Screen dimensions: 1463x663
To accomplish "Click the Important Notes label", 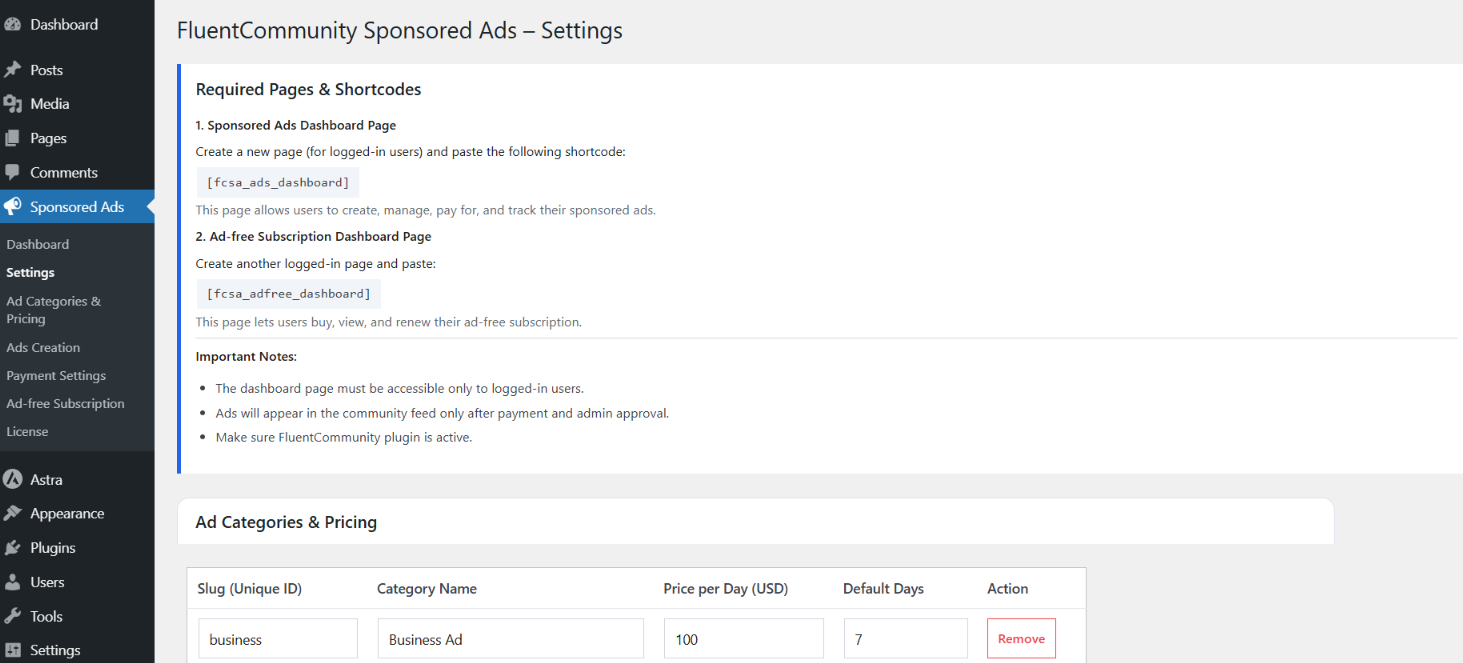I will 246,356.
